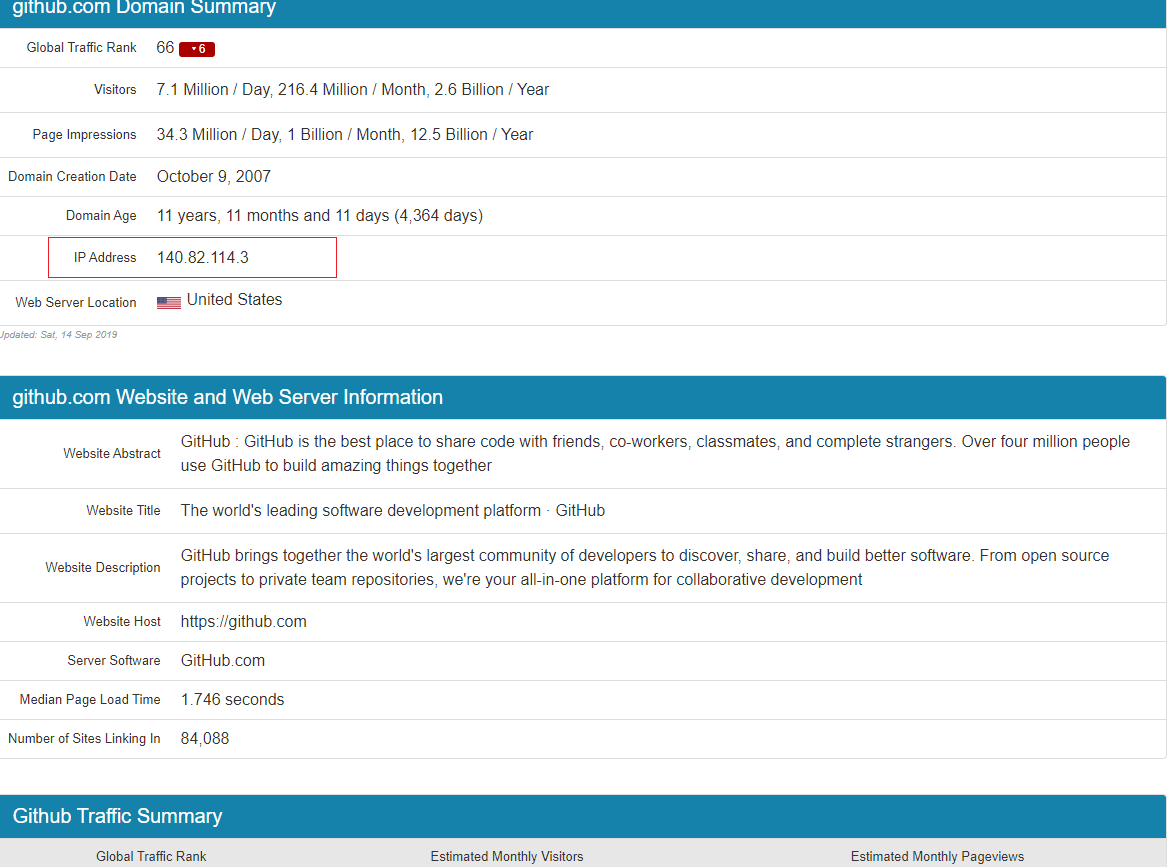This screenshot has height=867, width=1176.
Task: Select the Website Title value about leading software platform
Action: 392,510
